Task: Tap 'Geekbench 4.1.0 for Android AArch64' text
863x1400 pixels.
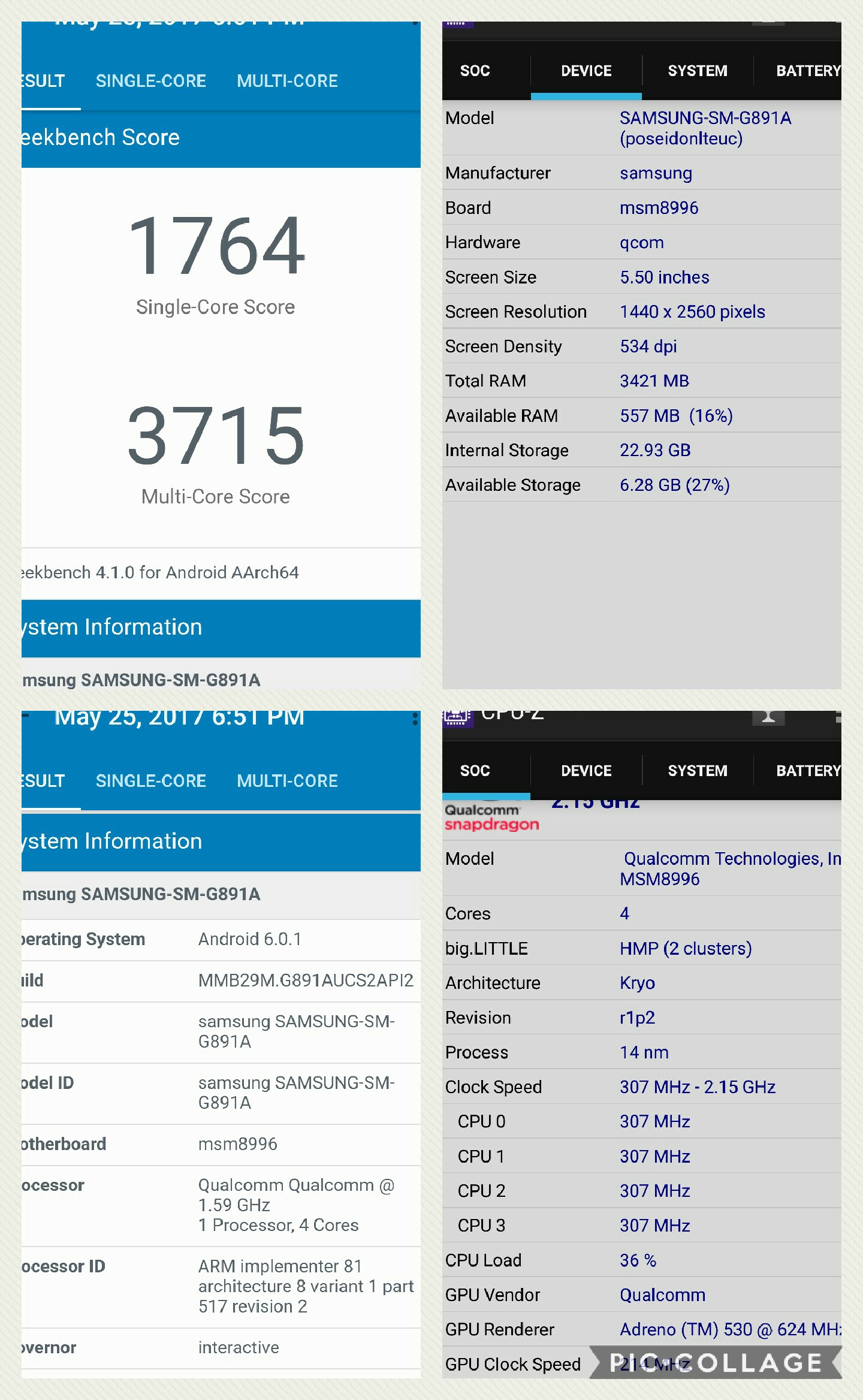Action: coord(161,572)
